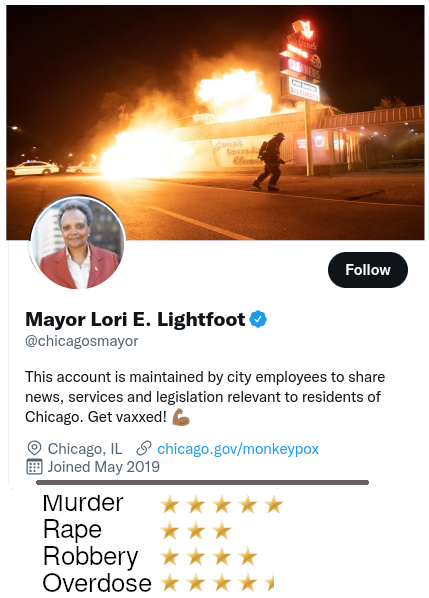Click the location pin icon
The width and height of the screenshot is (429, 598).
coord(34,448)
